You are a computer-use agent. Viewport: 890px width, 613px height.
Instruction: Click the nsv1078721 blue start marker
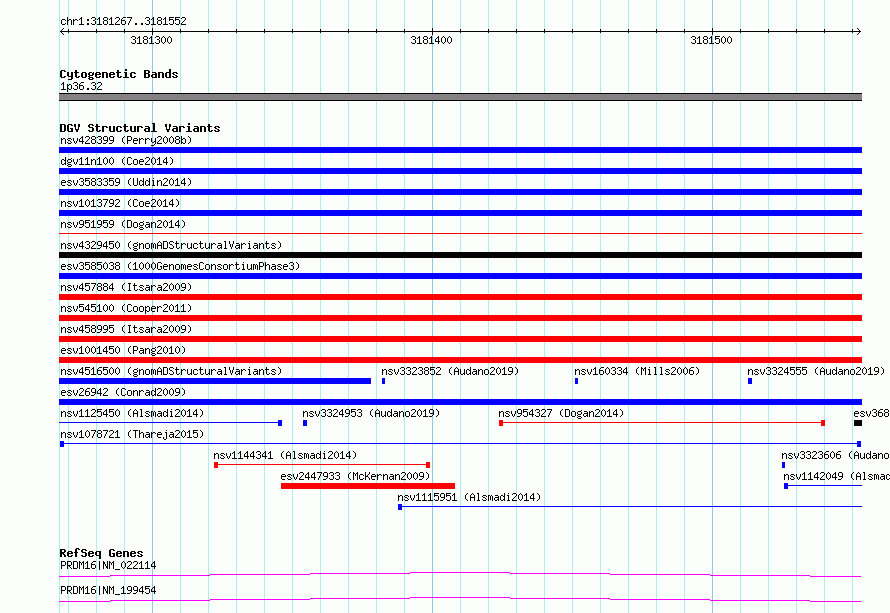(62, 444)
